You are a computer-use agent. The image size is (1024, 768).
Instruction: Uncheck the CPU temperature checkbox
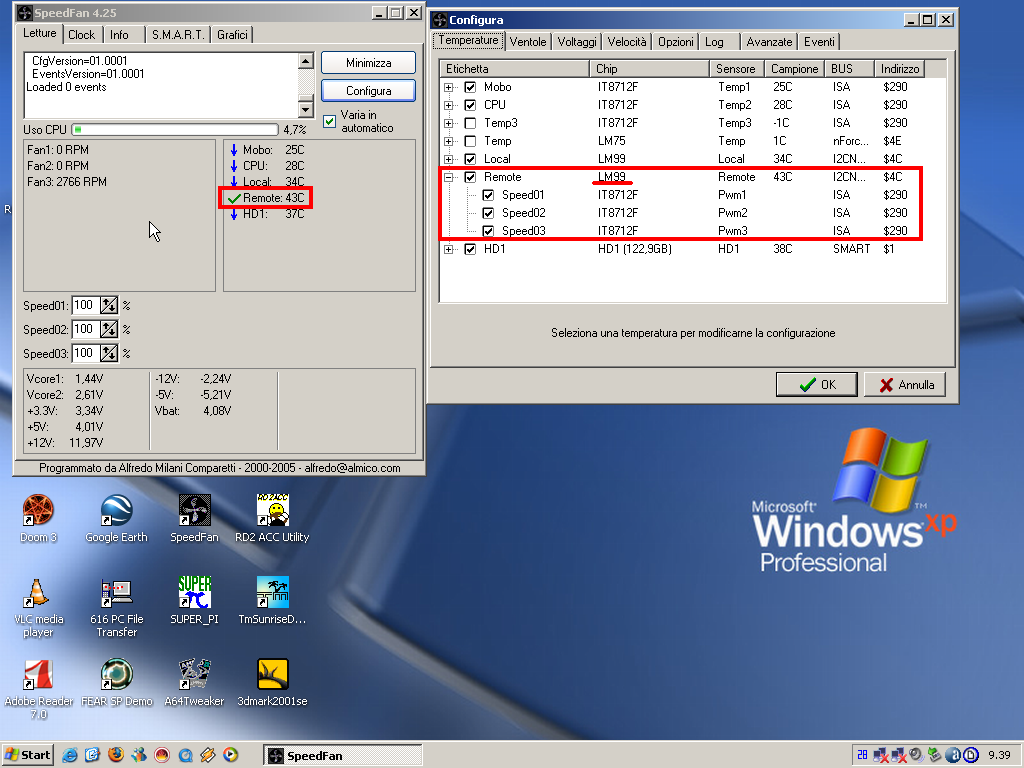[x=470, y=104]
